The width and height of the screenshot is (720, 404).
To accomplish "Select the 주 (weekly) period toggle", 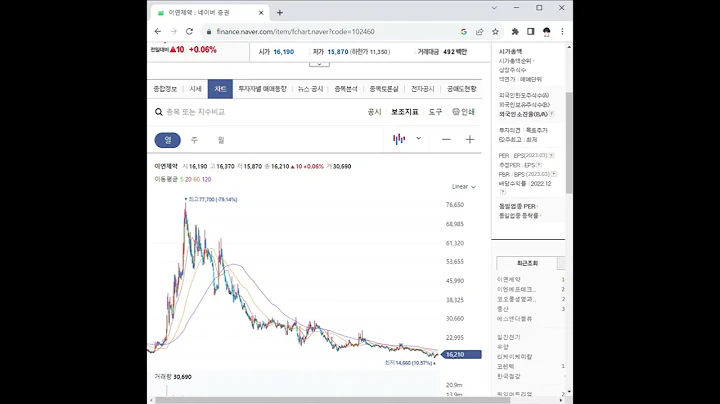I will coord(194,140).
